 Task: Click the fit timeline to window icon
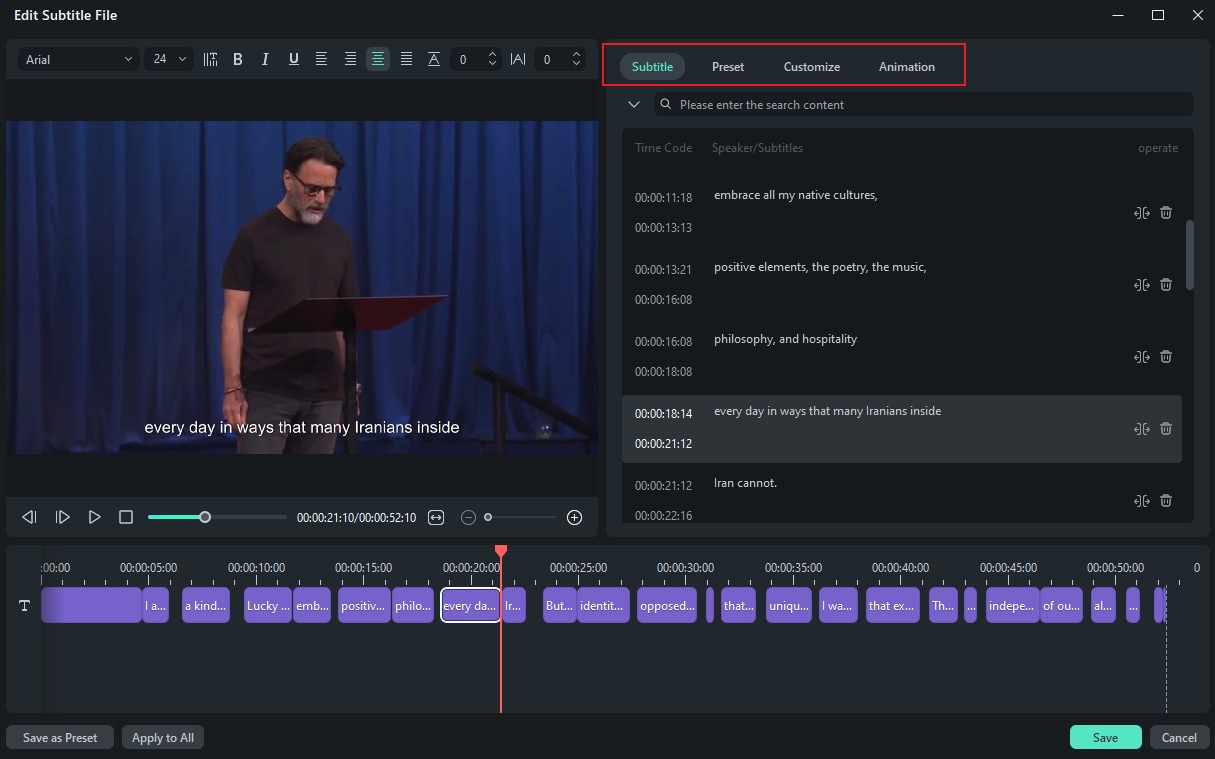(435, 517)
